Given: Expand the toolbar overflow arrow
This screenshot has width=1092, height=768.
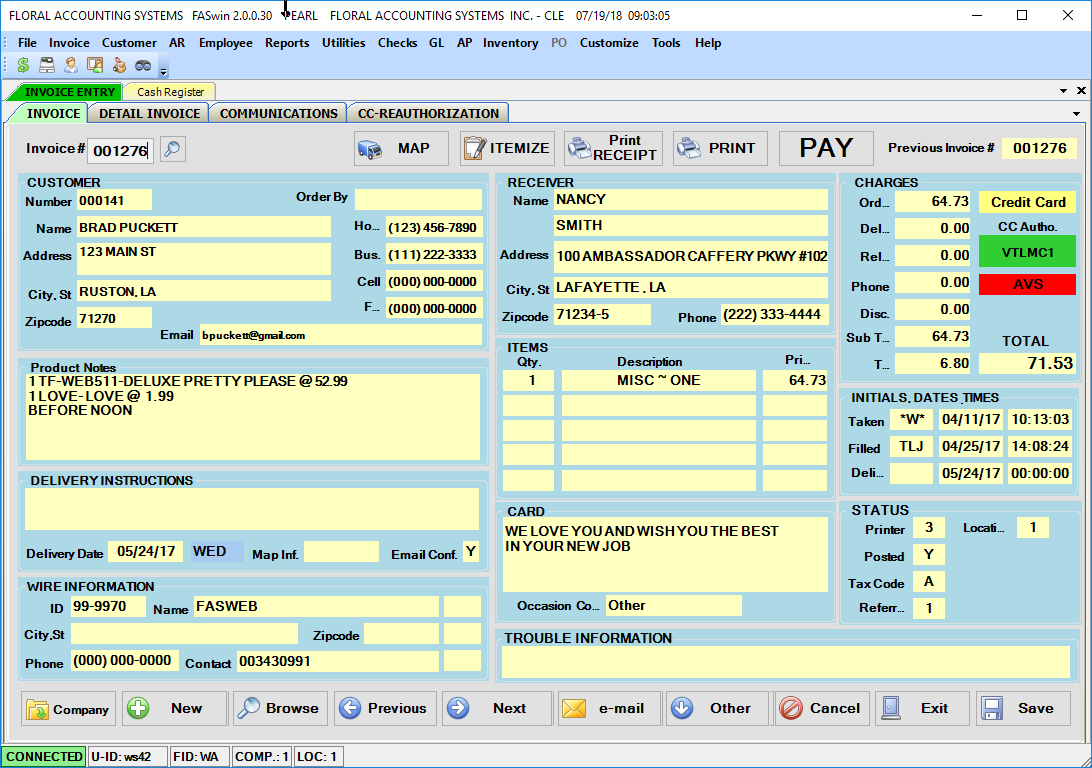Looking at the screenshot, I should point(164,71).
